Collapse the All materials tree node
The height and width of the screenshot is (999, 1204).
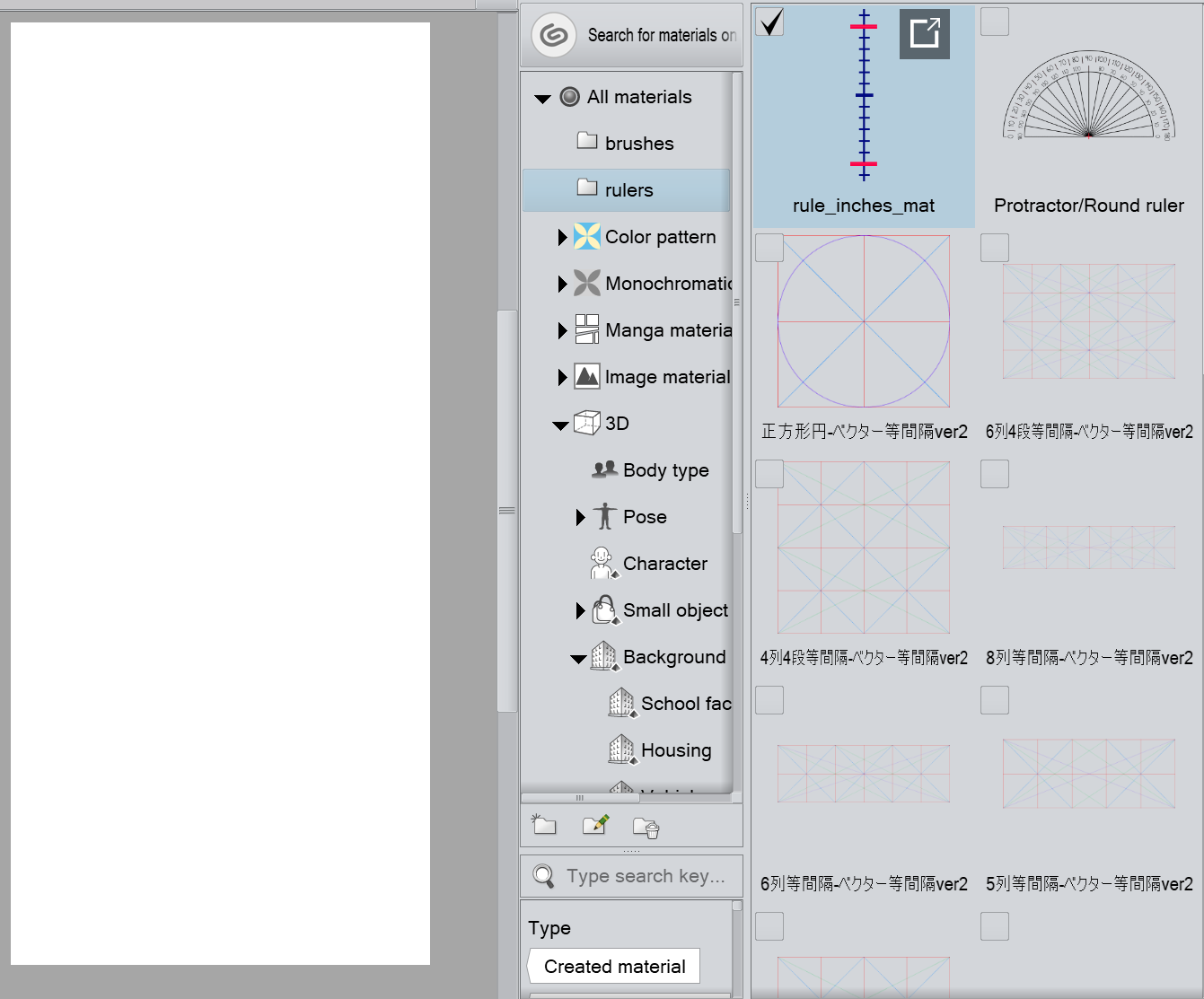coord(542,99)
